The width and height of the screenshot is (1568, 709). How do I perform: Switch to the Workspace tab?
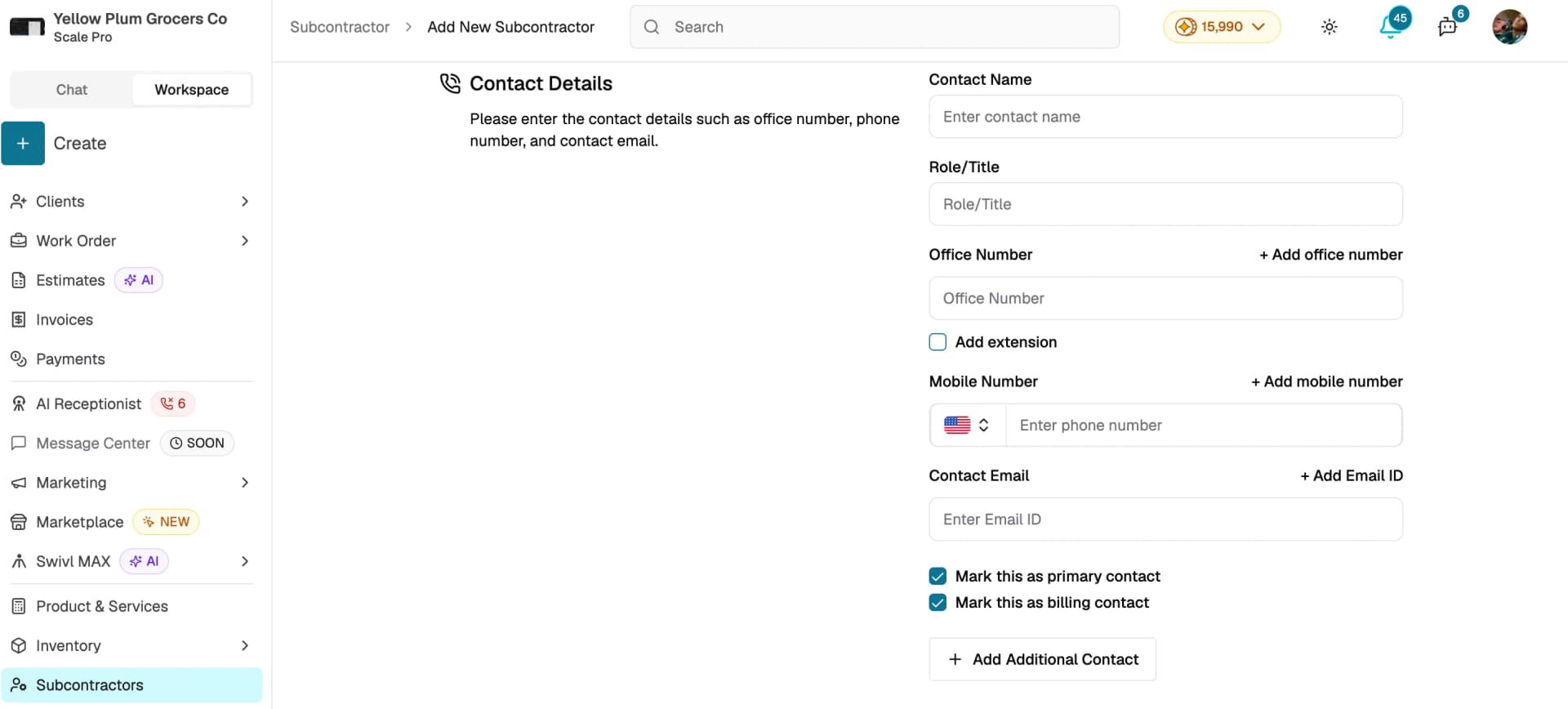(x=192, y=90)
